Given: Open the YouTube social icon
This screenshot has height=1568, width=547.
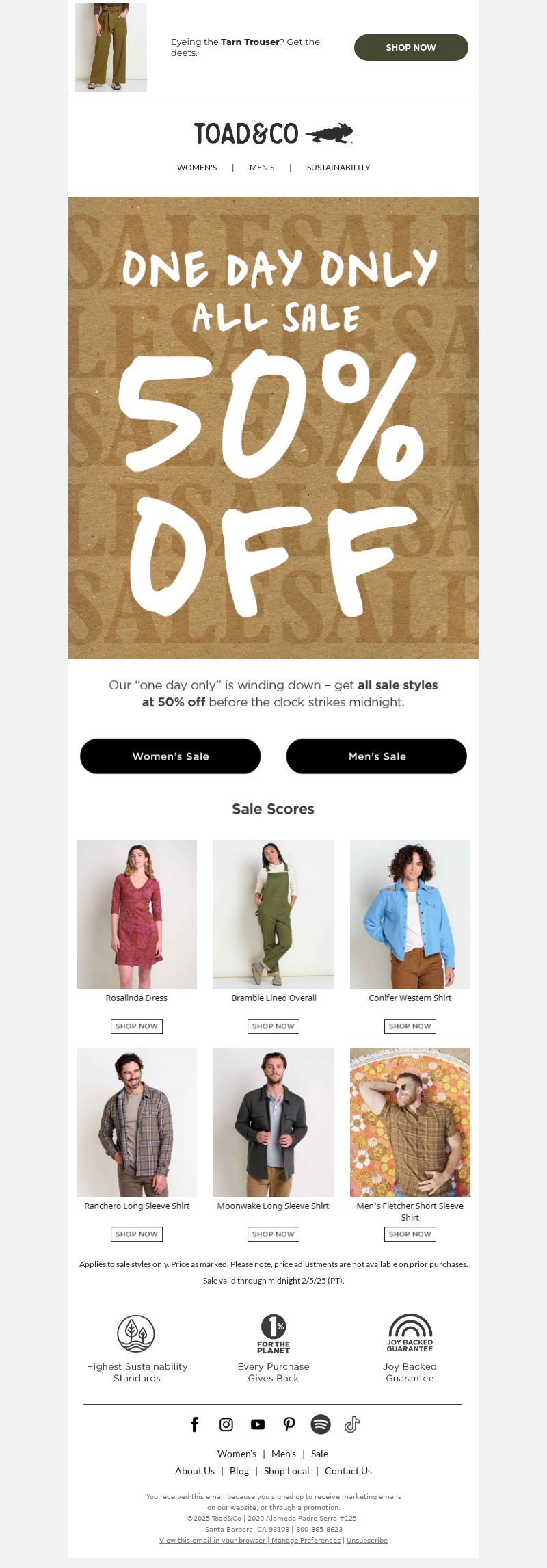Looking at the screenshot, I should (x=258, y=1424).
